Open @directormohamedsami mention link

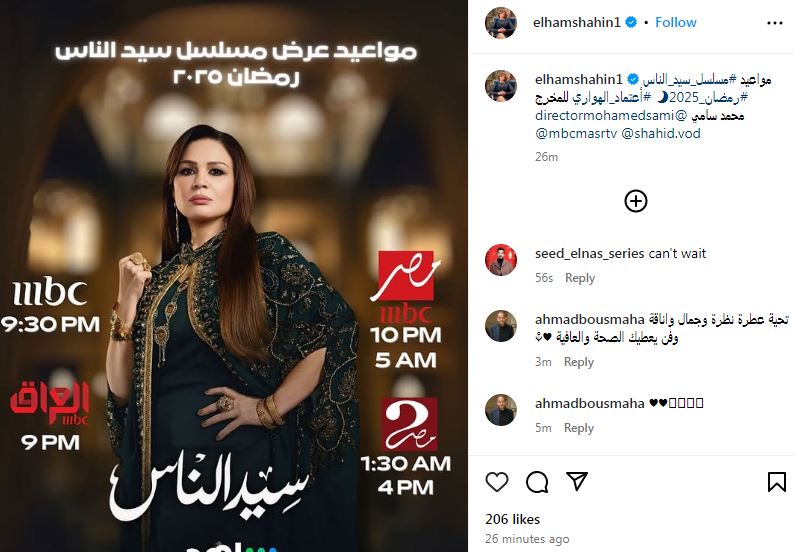coord(611,115)
